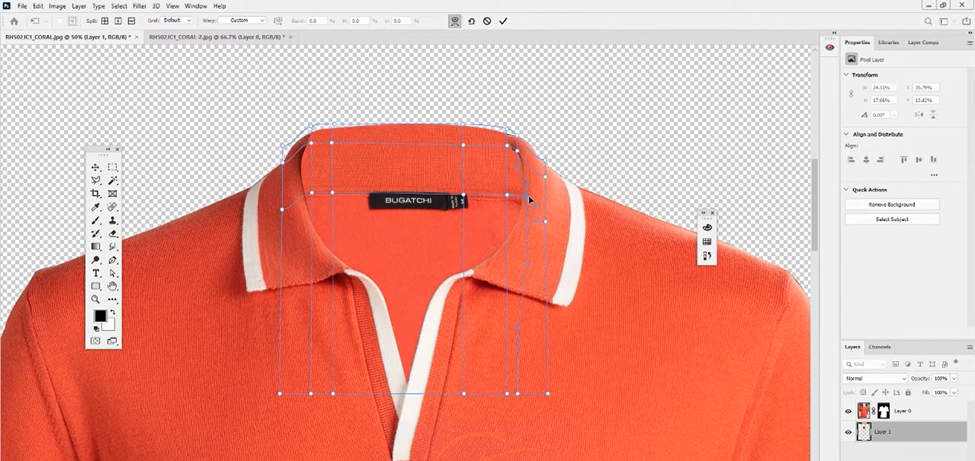Viewport: 975px width, 461px height.
Task: Pick the Hand tool
Action: point(113,286)
